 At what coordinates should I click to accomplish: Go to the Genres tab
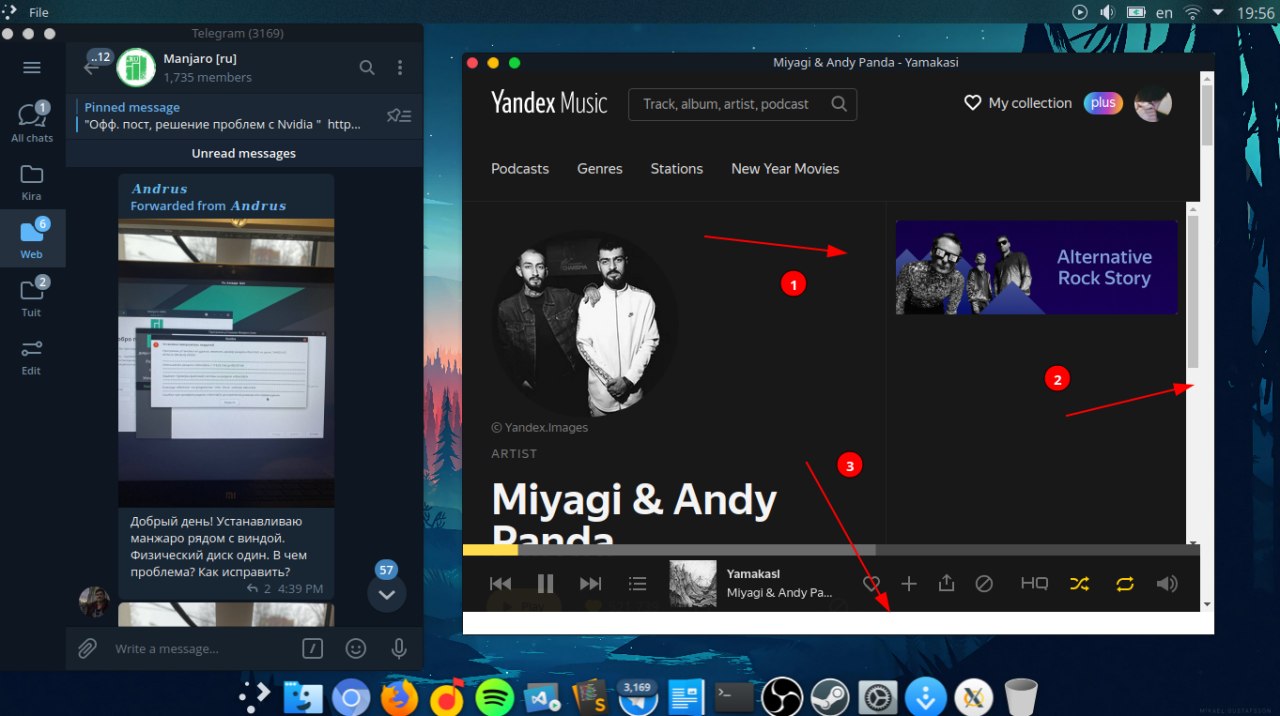coord(600,169)
